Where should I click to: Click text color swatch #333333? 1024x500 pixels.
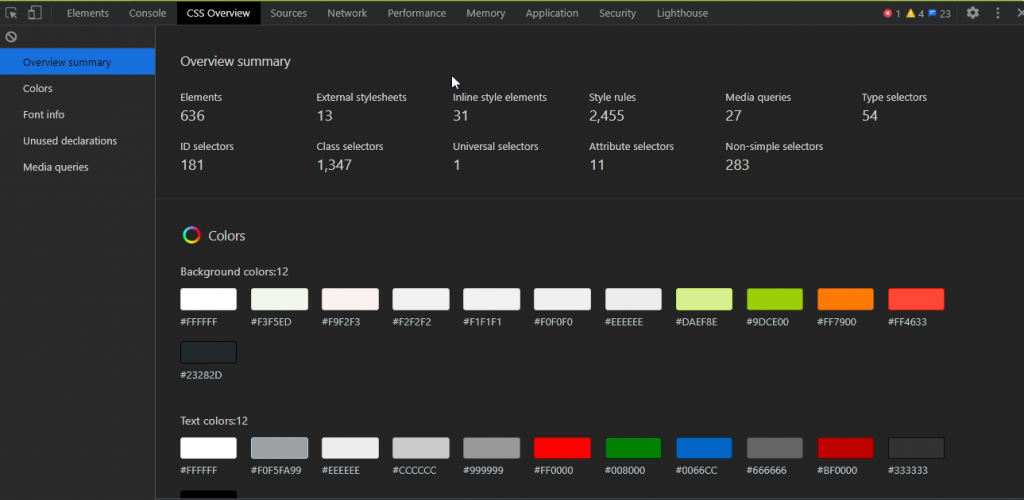(x=916, y=448)
